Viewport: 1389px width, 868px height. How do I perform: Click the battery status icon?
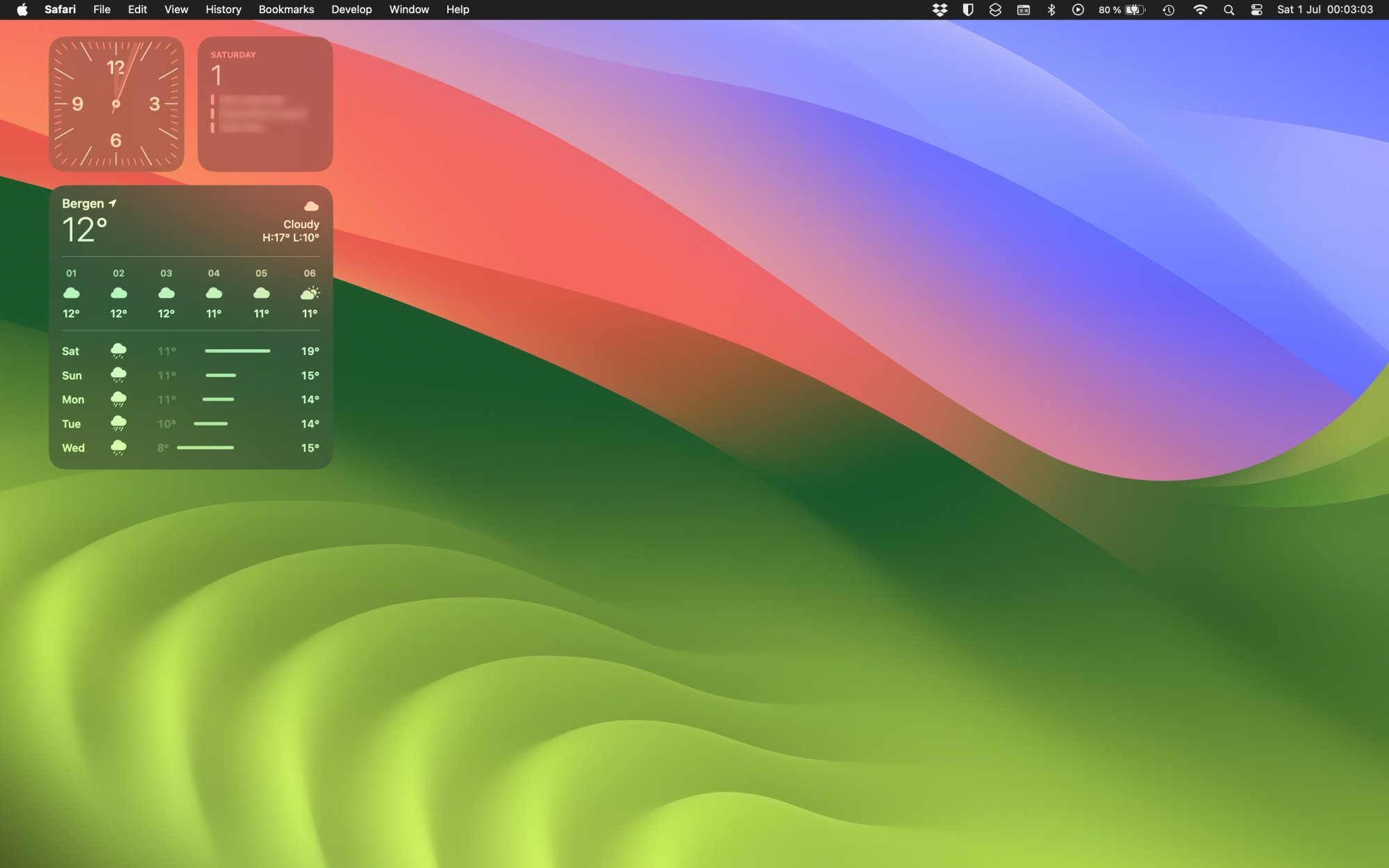point(1135,10)
